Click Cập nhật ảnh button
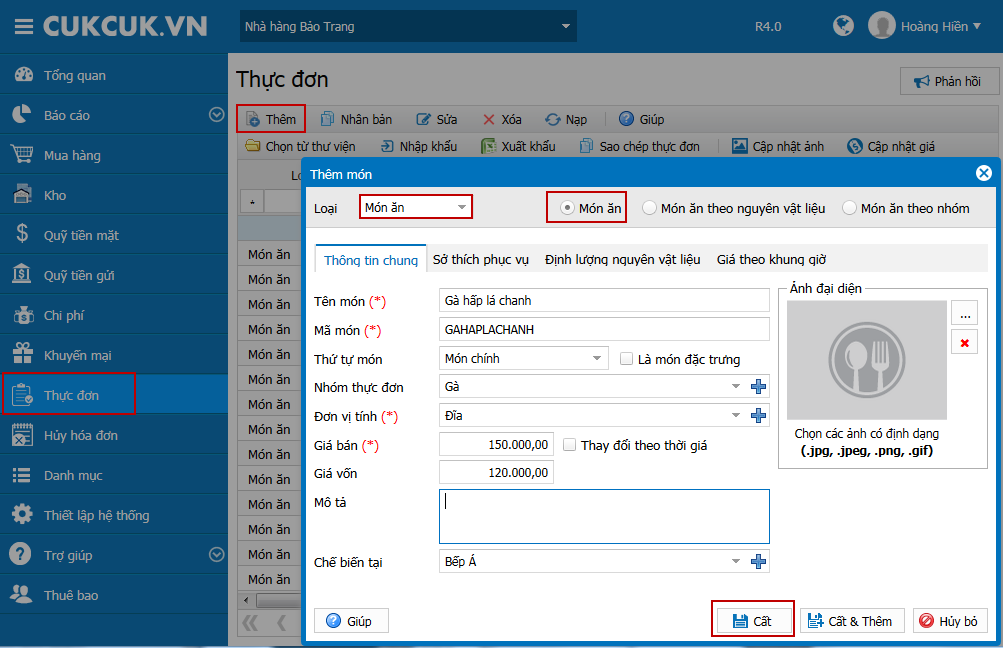Viewport: 1003px width, 648px height. pos(778,146)
